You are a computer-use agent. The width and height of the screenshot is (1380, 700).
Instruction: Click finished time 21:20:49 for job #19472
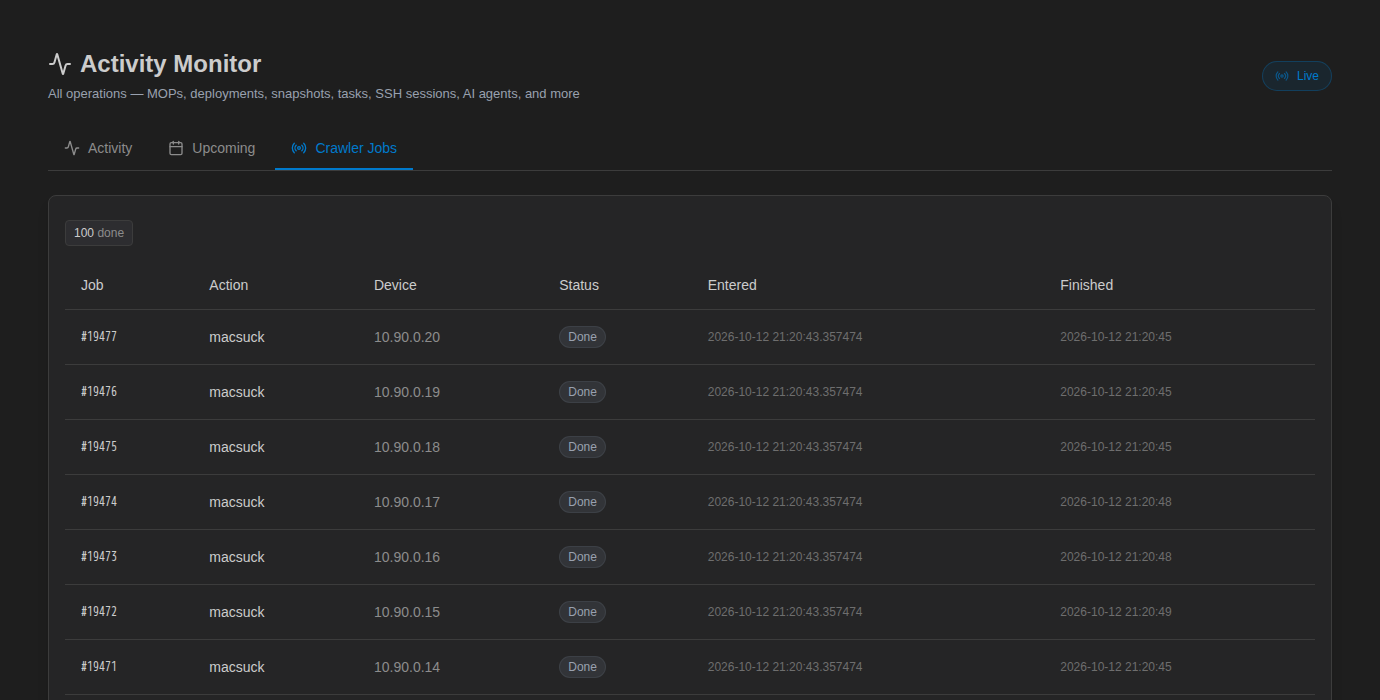pos(1116,612)
